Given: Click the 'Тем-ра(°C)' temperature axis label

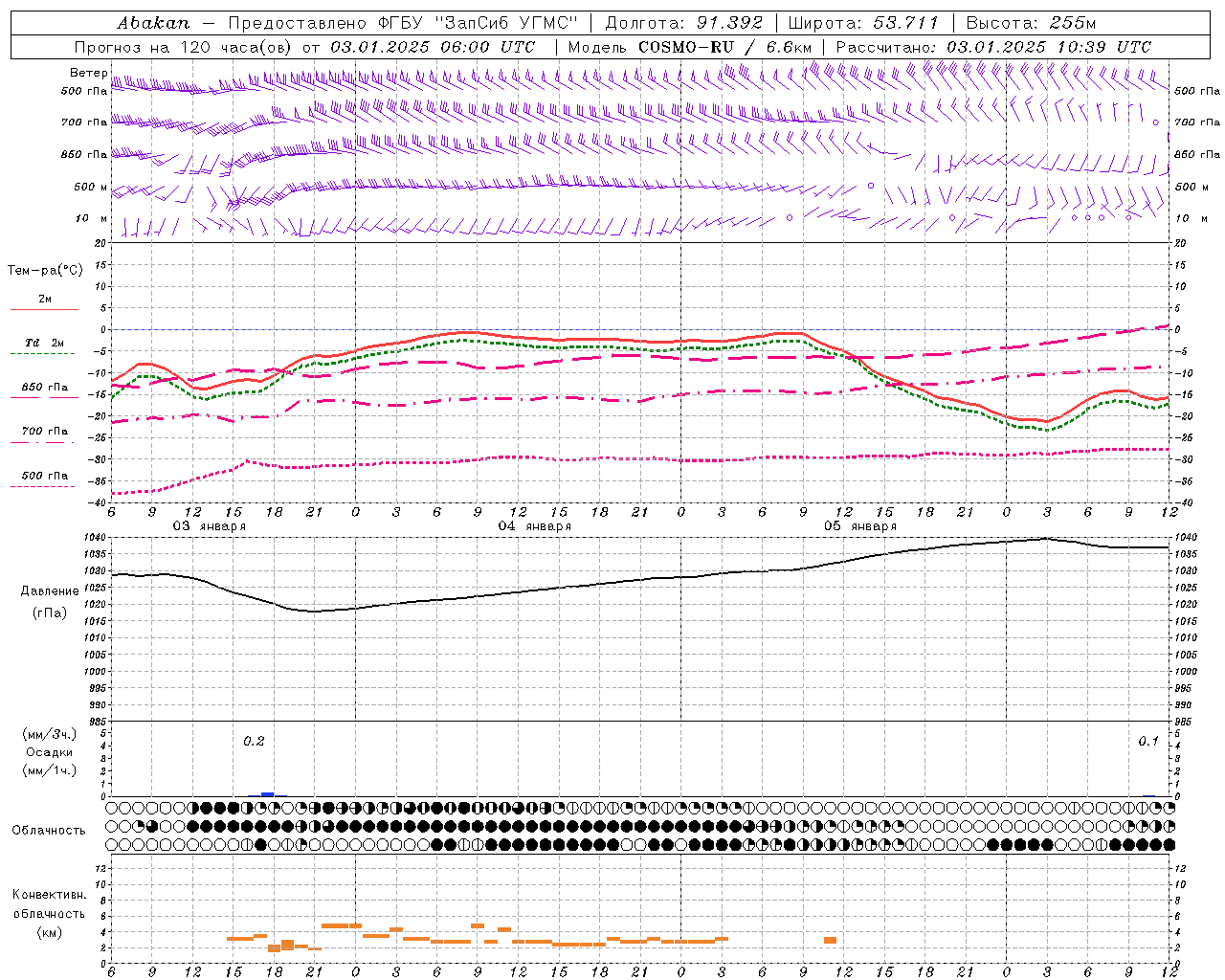Looking at the screenshot, I should 45,271.
